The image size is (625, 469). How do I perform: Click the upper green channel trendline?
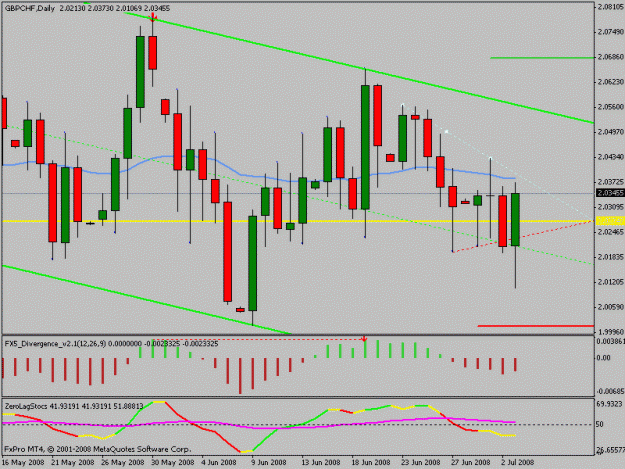[x=359, y=67]
